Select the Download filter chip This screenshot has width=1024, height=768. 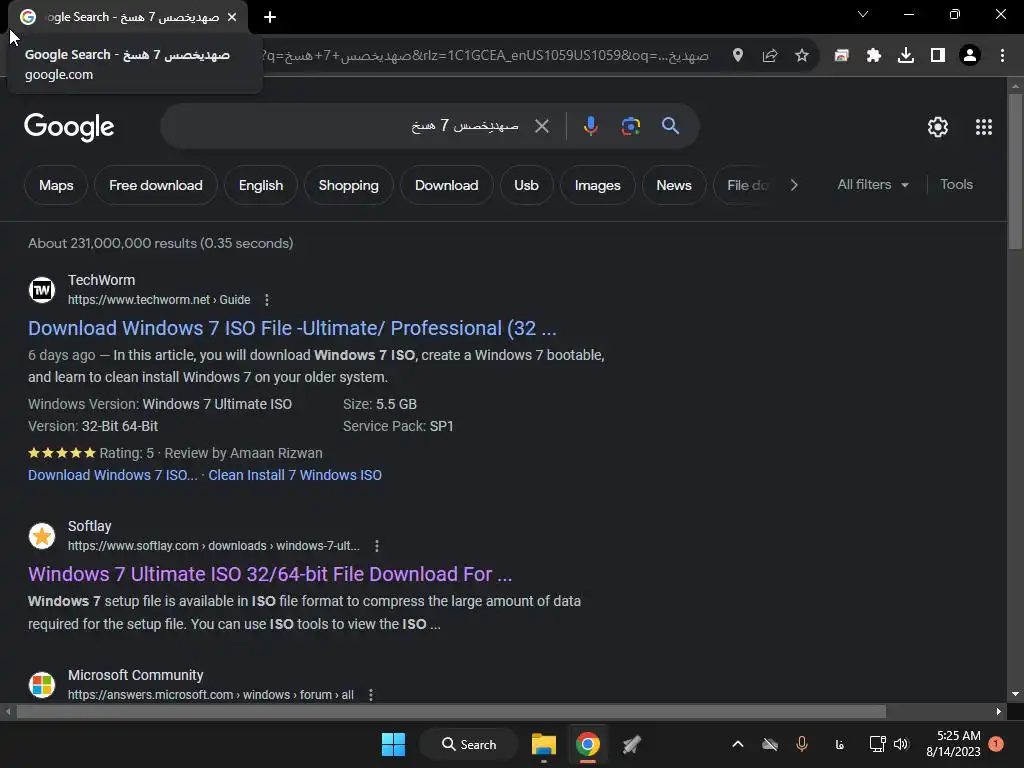pyautogui.click(x=447, y=185)
